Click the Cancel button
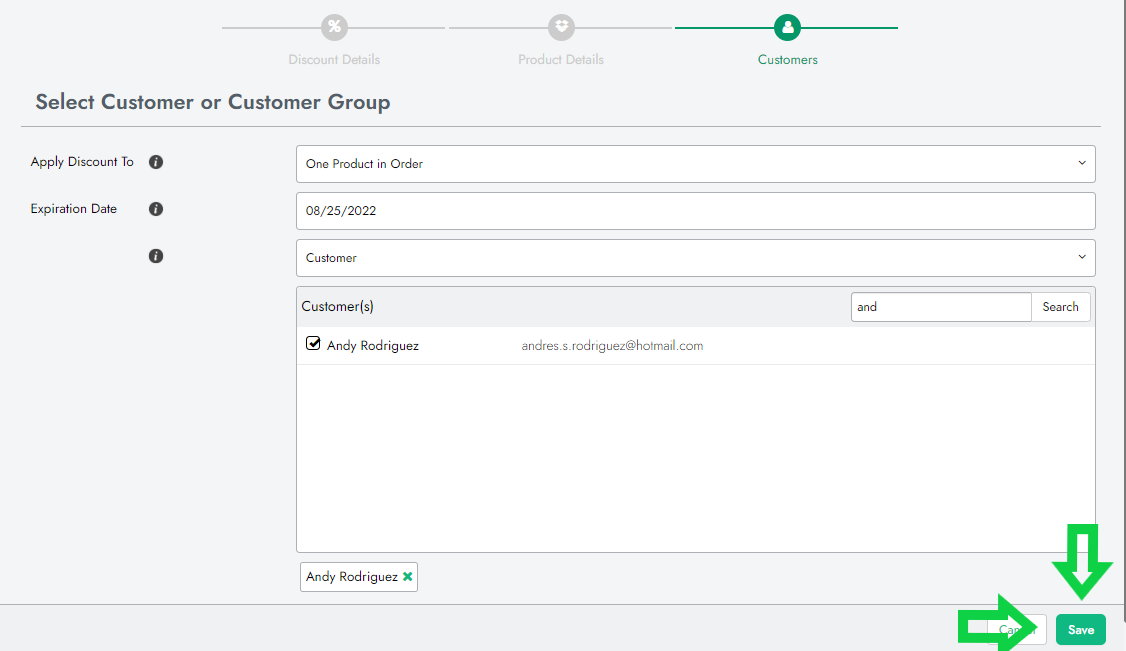Image resolution: width=1126 pixels, height=651 pixels. pos(1018,630)
